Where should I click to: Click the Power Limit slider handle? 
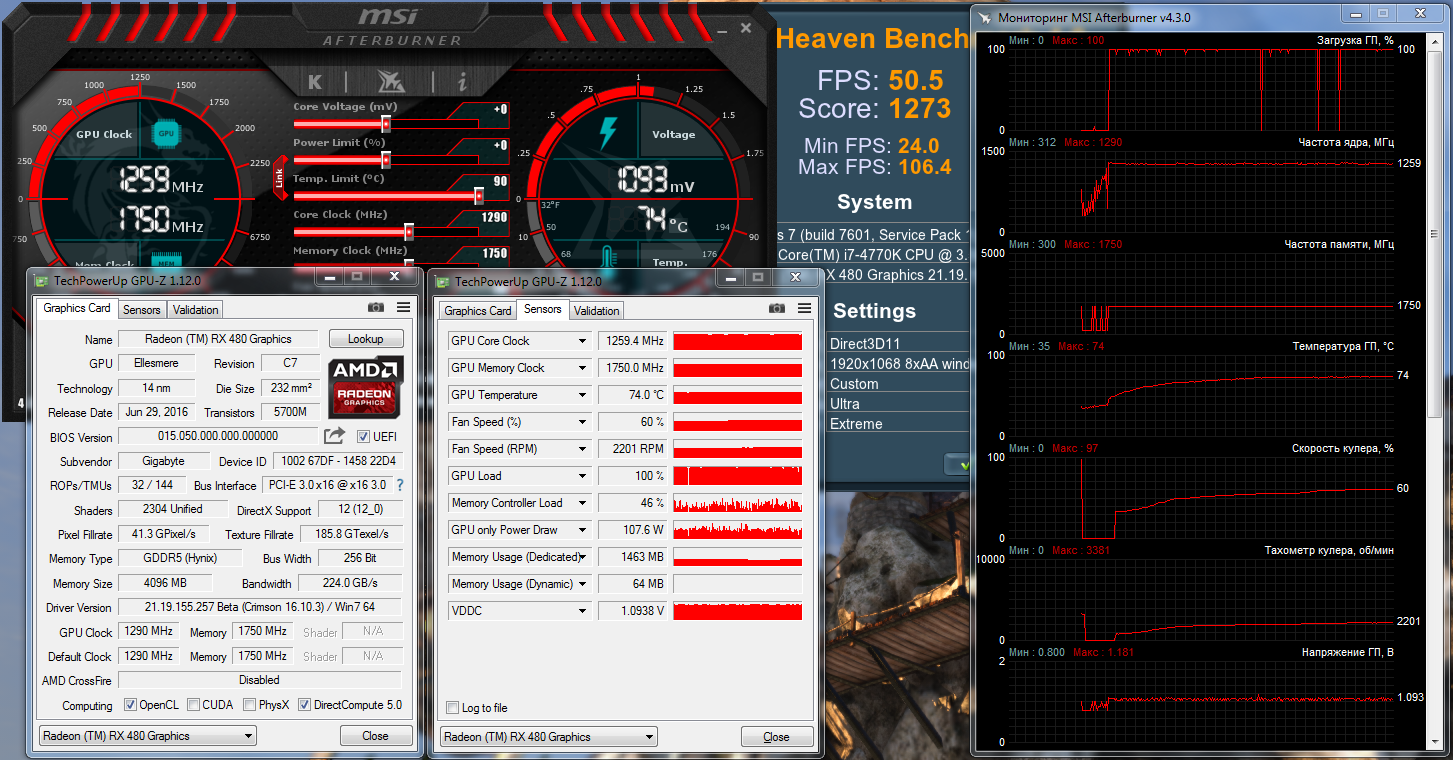(x=386, y=160)
